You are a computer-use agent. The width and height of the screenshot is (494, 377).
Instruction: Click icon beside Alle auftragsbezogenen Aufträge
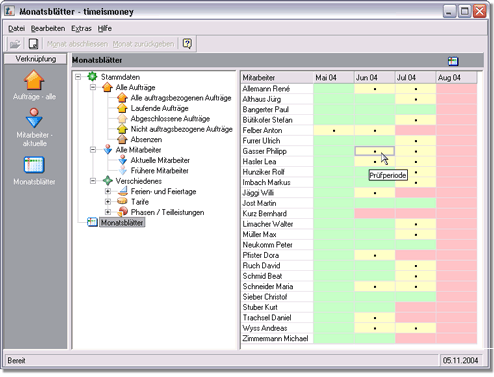tap(122, 98)
